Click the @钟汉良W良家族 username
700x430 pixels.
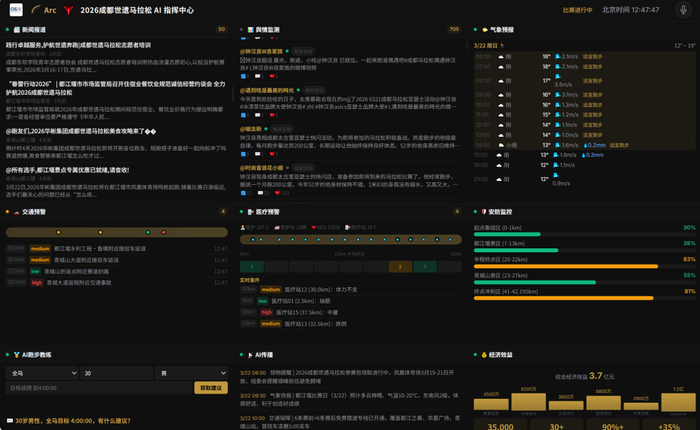coord(261,51)
